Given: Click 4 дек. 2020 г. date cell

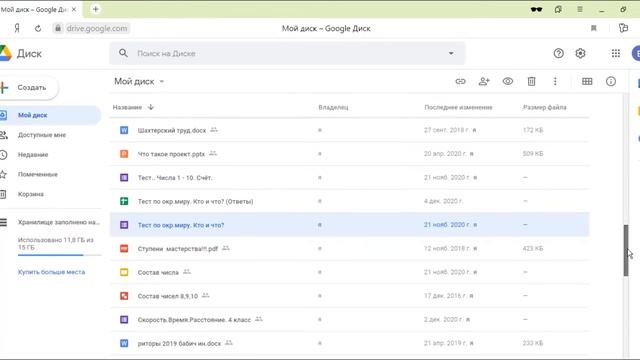Looking at the screenshot, I should tap(443, 201).
